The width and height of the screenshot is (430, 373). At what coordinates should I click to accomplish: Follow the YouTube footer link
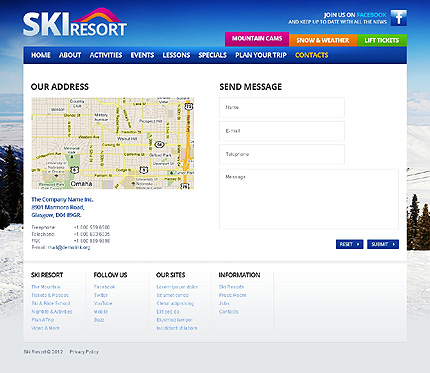103,303
